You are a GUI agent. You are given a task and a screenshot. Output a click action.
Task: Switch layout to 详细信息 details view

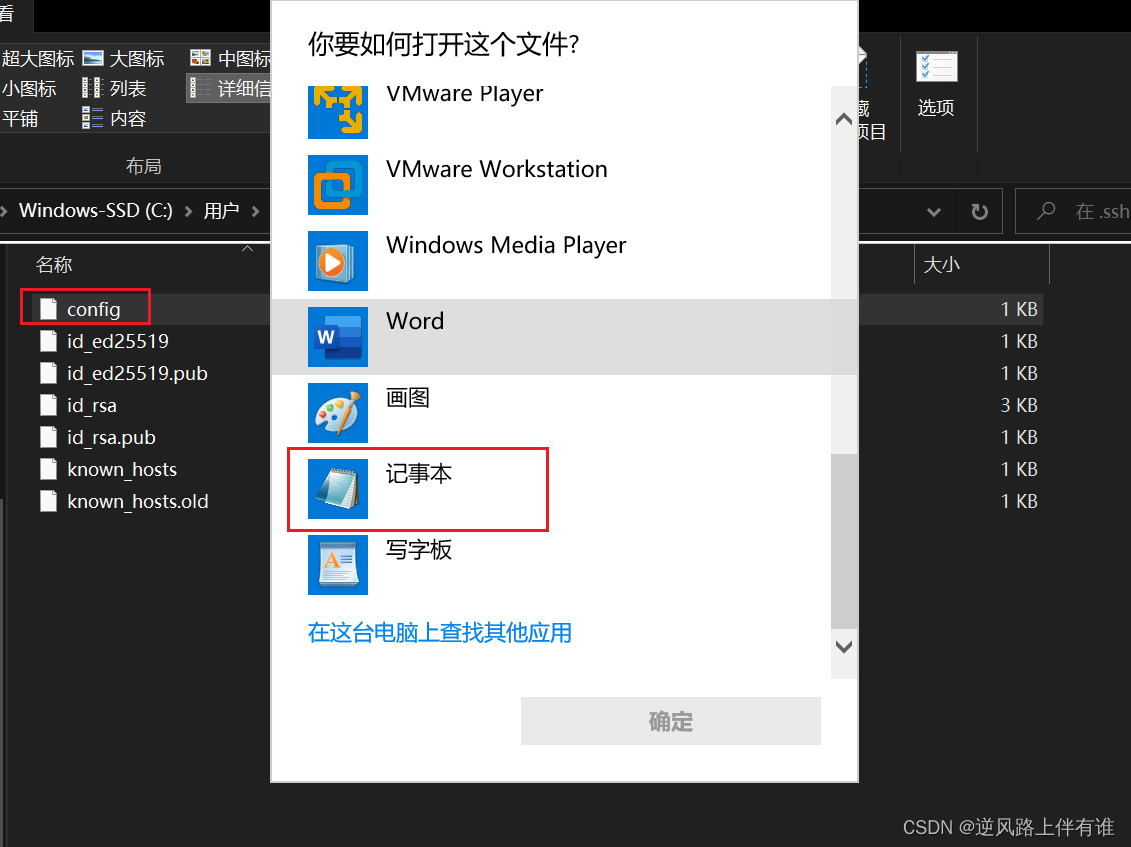[x=229, y=88]
